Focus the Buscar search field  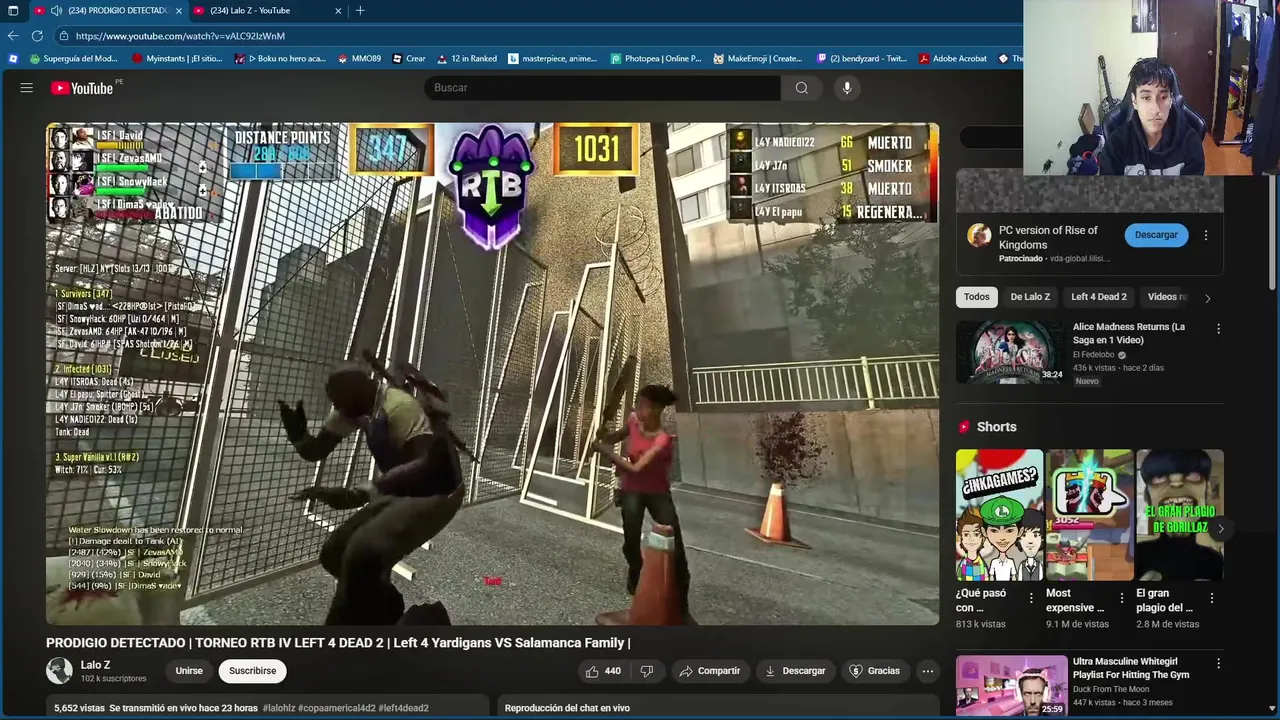tap(602, 88)
